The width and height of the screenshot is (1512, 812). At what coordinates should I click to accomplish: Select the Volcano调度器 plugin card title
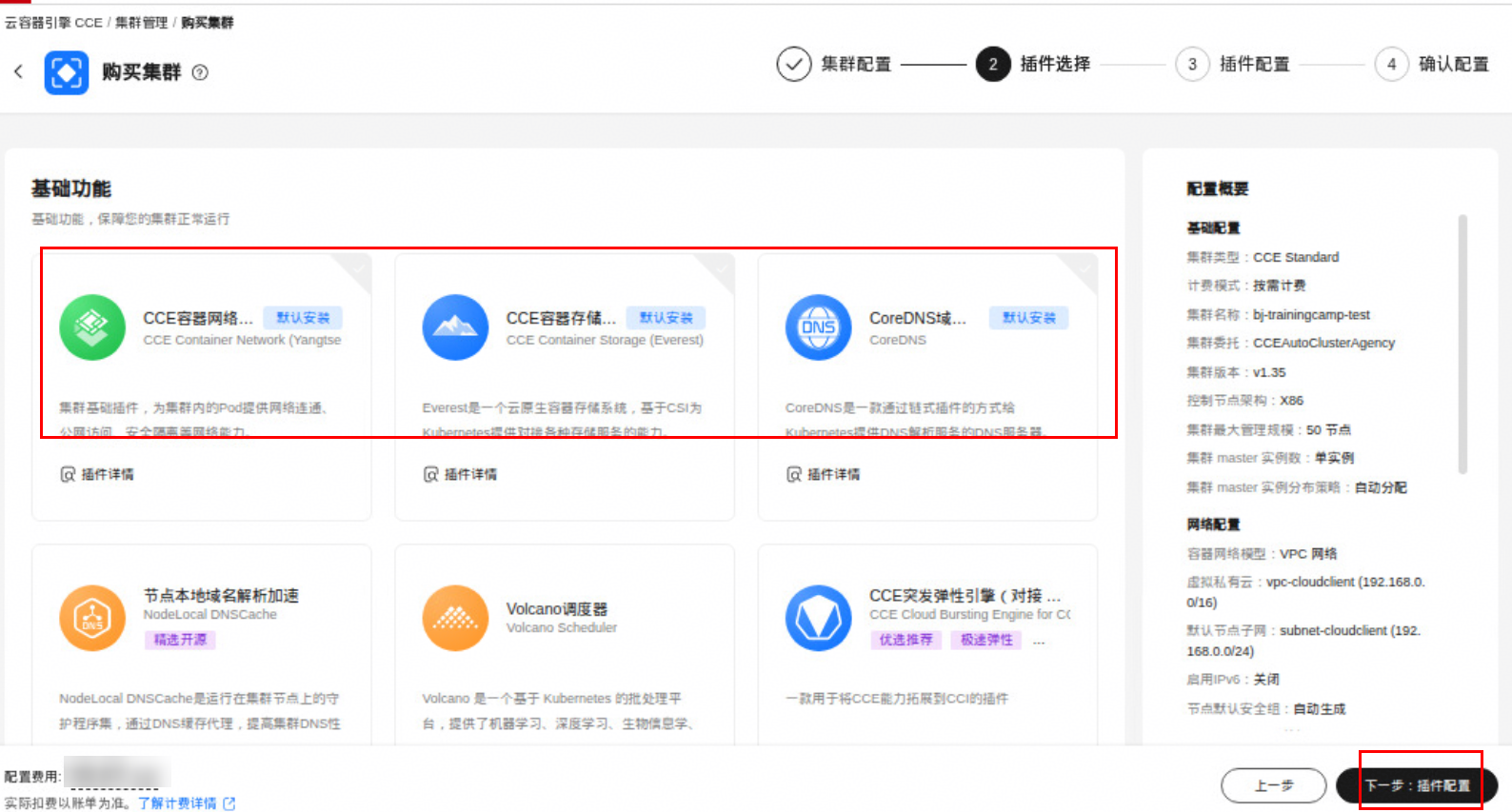click(x=556, y=608)
